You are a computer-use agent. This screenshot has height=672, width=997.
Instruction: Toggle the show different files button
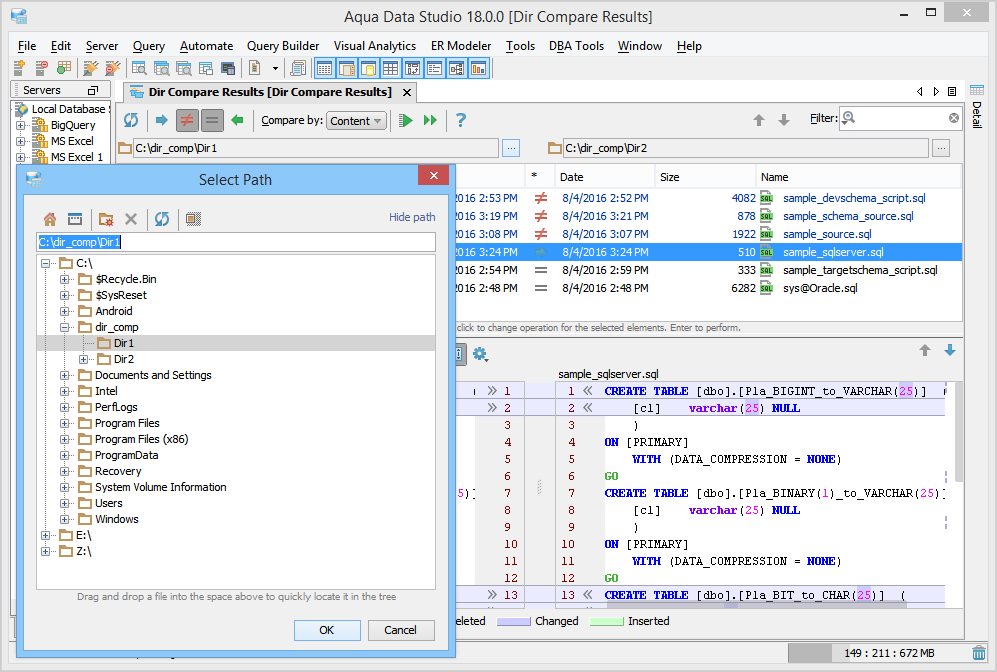pos(186,120)
